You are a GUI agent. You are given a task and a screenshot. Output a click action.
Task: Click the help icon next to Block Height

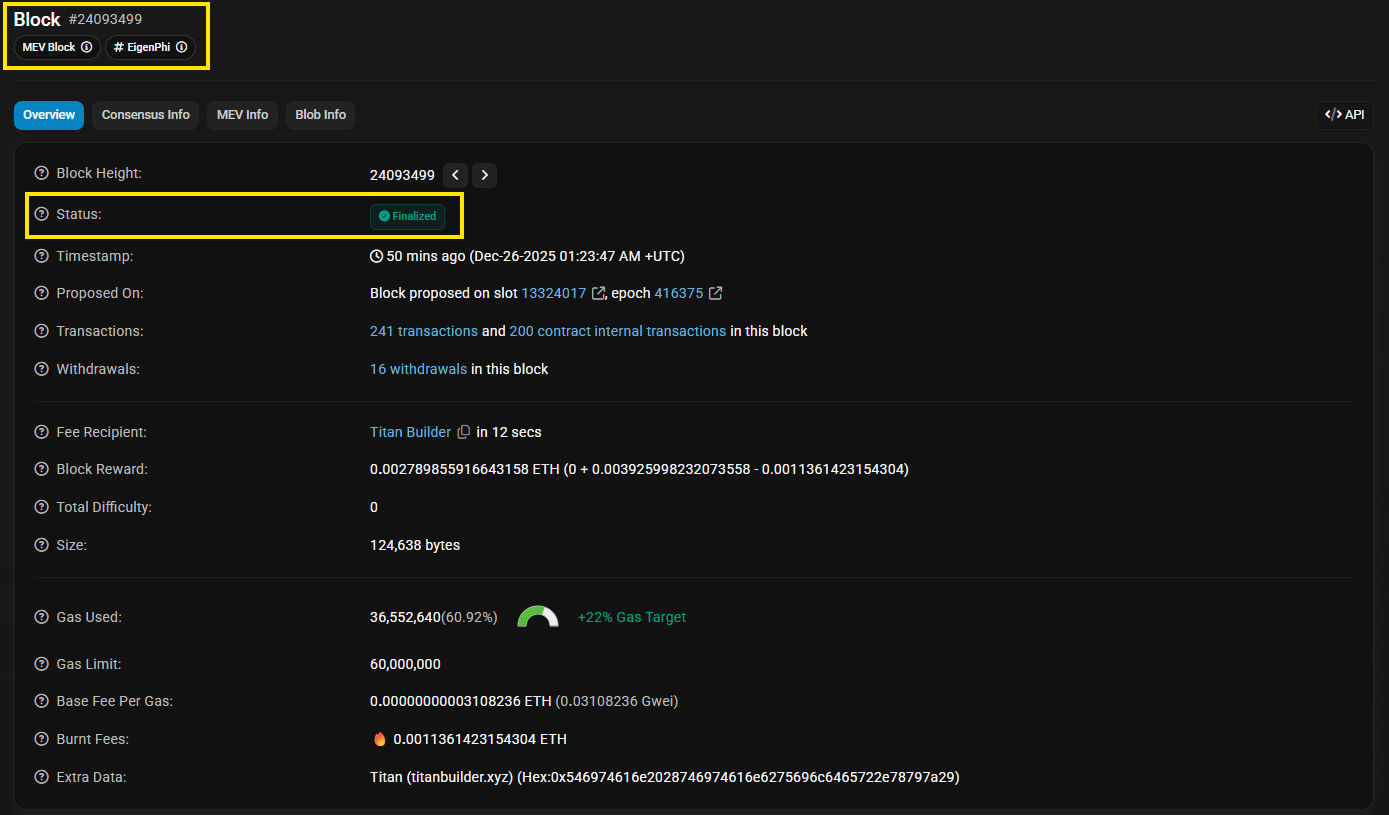pos(40,172)
